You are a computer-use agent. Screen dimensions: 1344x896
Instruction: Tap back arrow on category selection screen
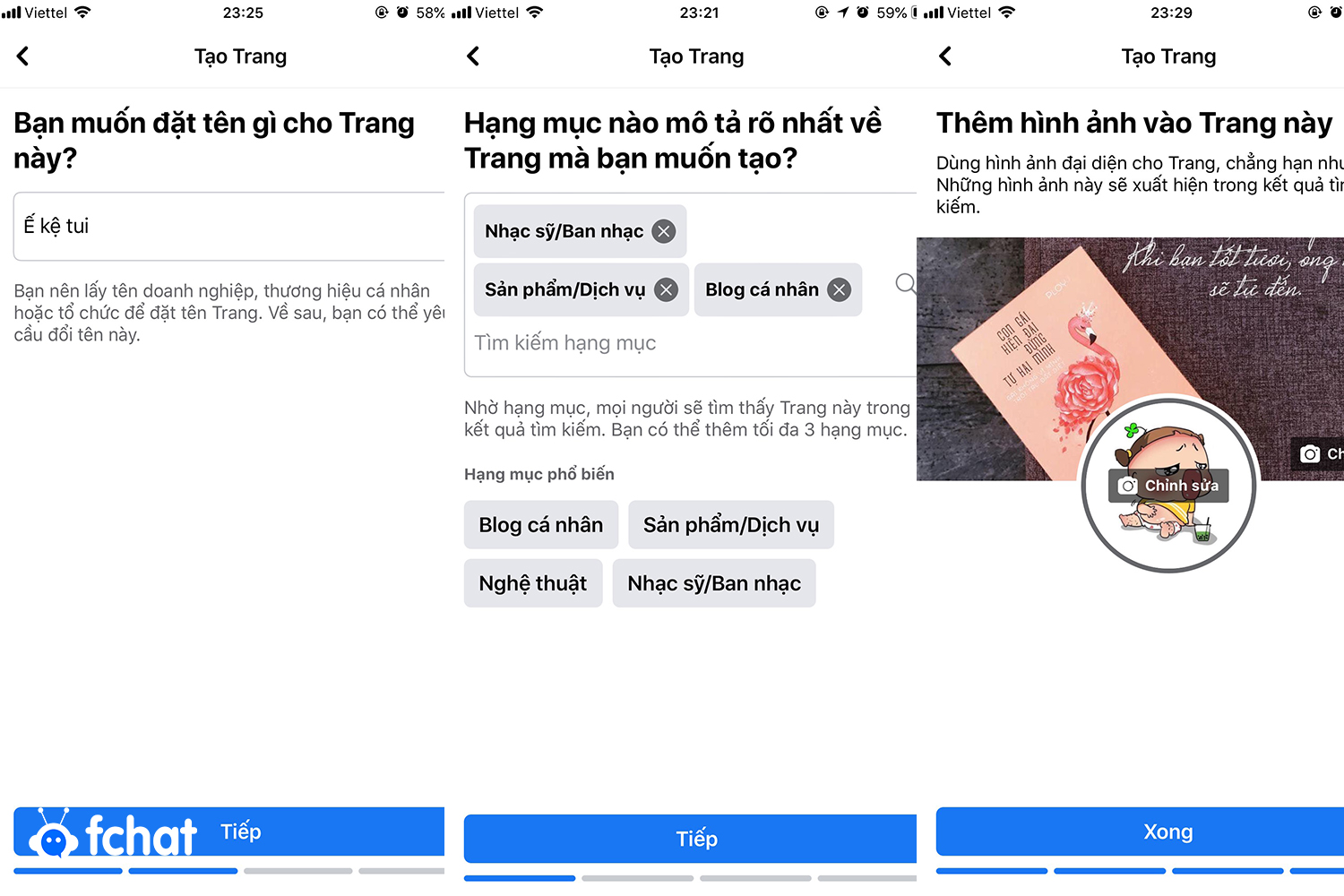(473, 56)
